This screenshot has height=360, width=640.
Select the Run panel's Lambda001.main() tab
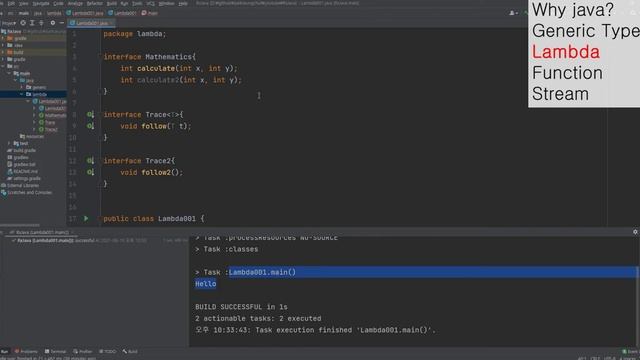pos(41,232)
